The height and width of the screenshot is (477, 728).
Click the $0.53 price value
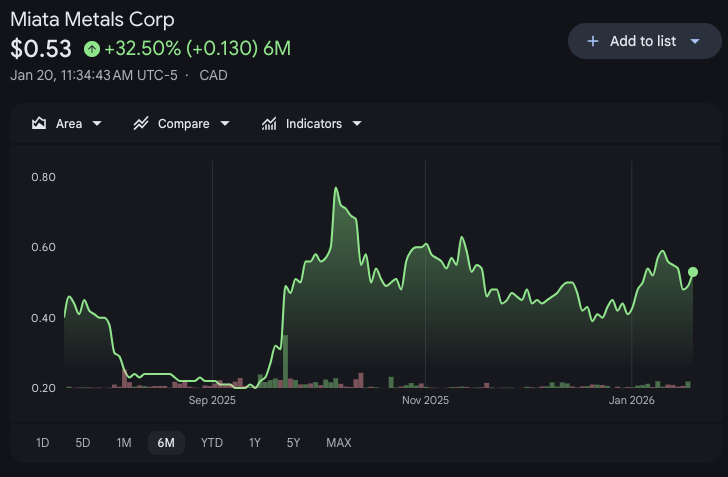coord(41,49)
